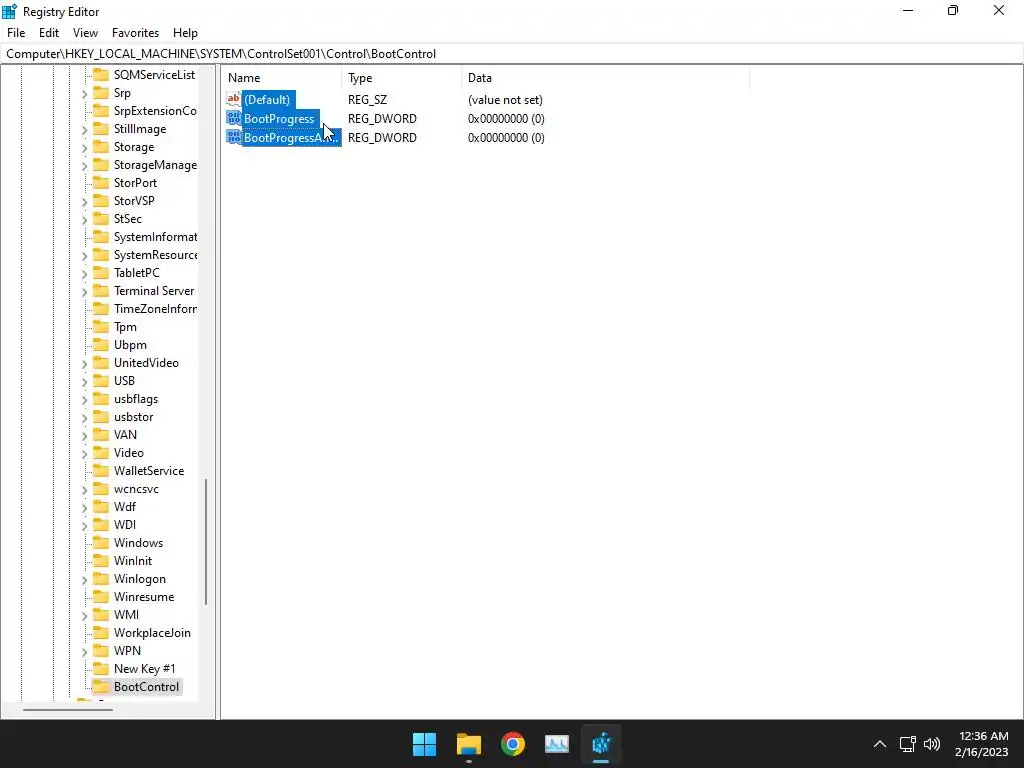1024x768 pixels.
Task: Click the Registry Editor taskbar icon
Action: tap(601, 744)
